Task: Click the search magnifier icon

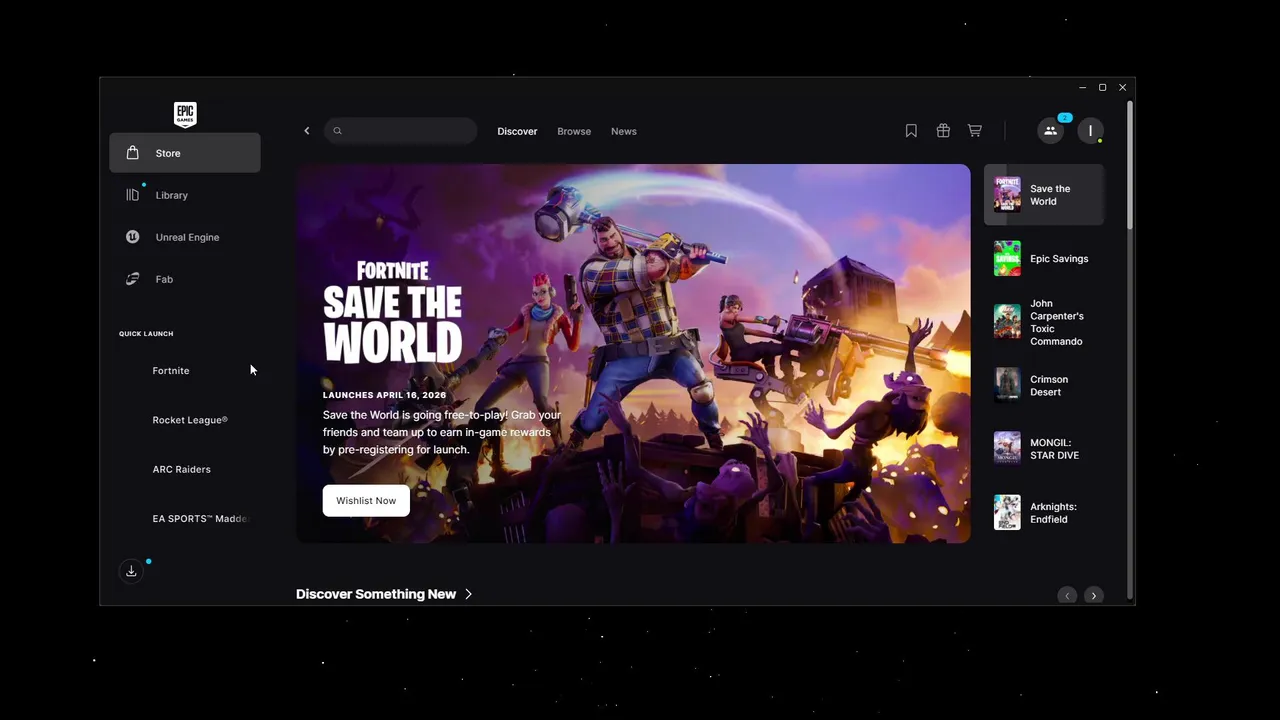Action: pos(337,131)
